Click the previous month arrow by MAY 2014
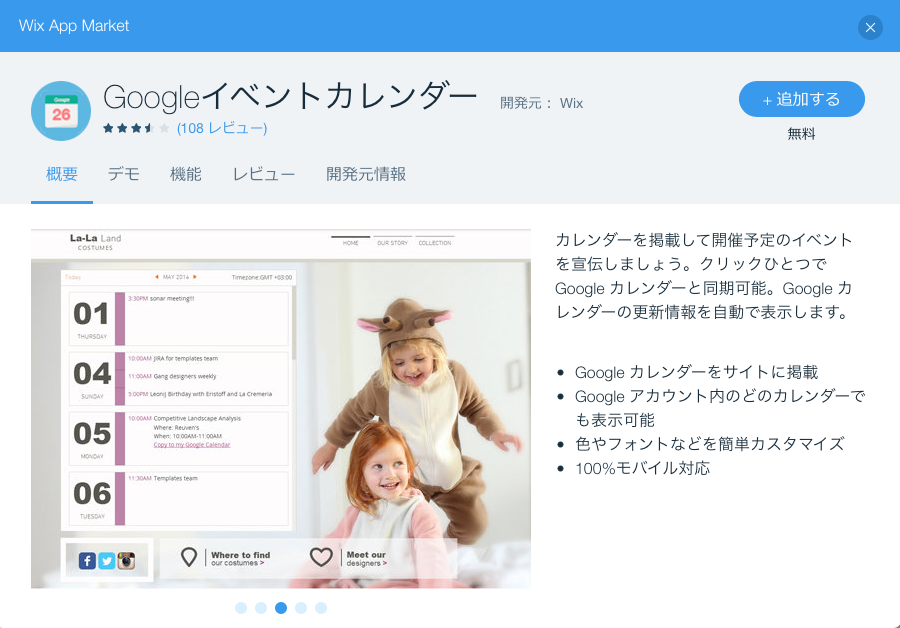Image resolution: width=900 pixels, height=628 pixels. tap(157, 277)
